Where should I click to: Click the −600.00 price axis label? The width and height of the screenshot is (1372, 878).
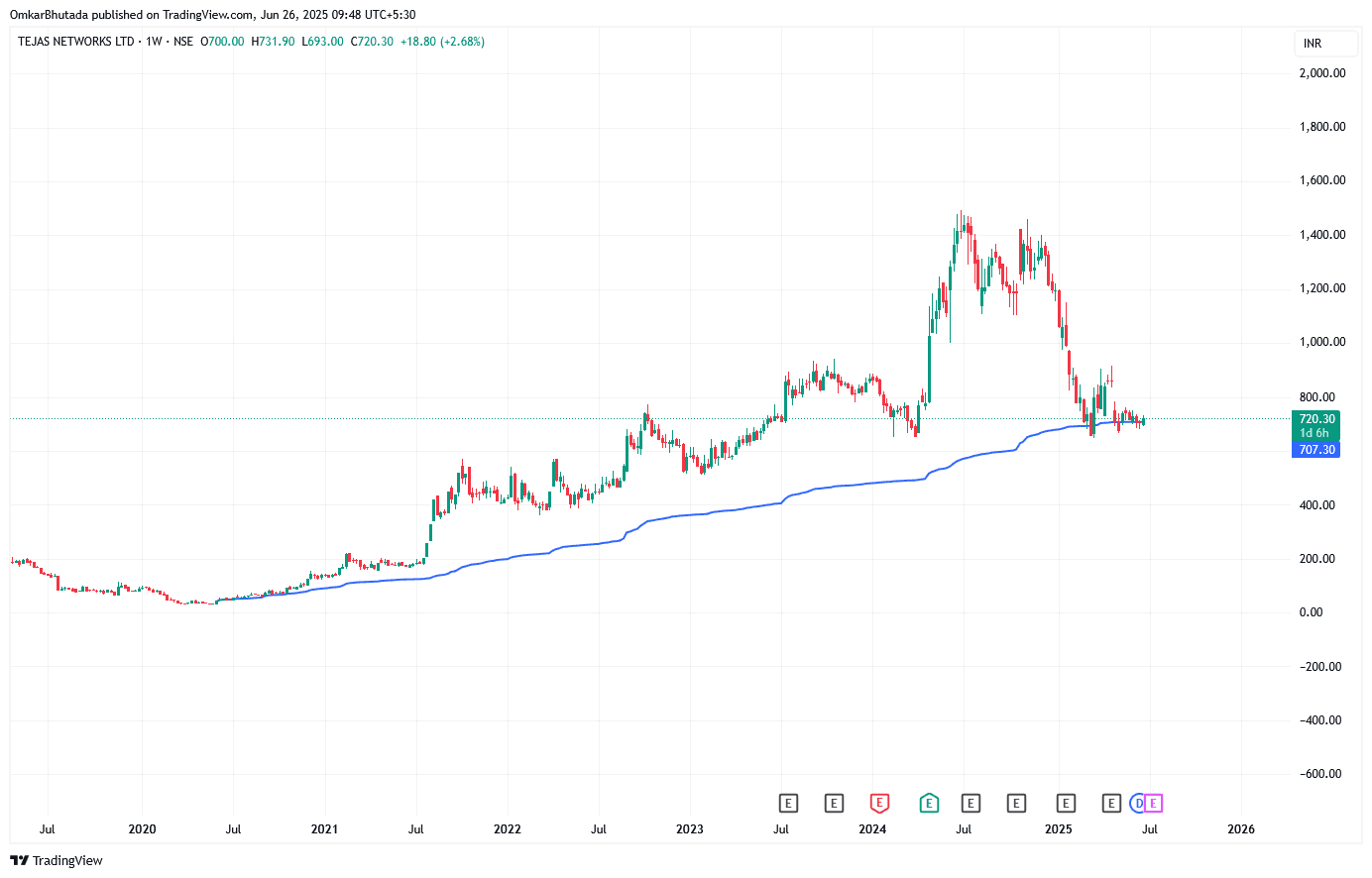point(1320,774)
